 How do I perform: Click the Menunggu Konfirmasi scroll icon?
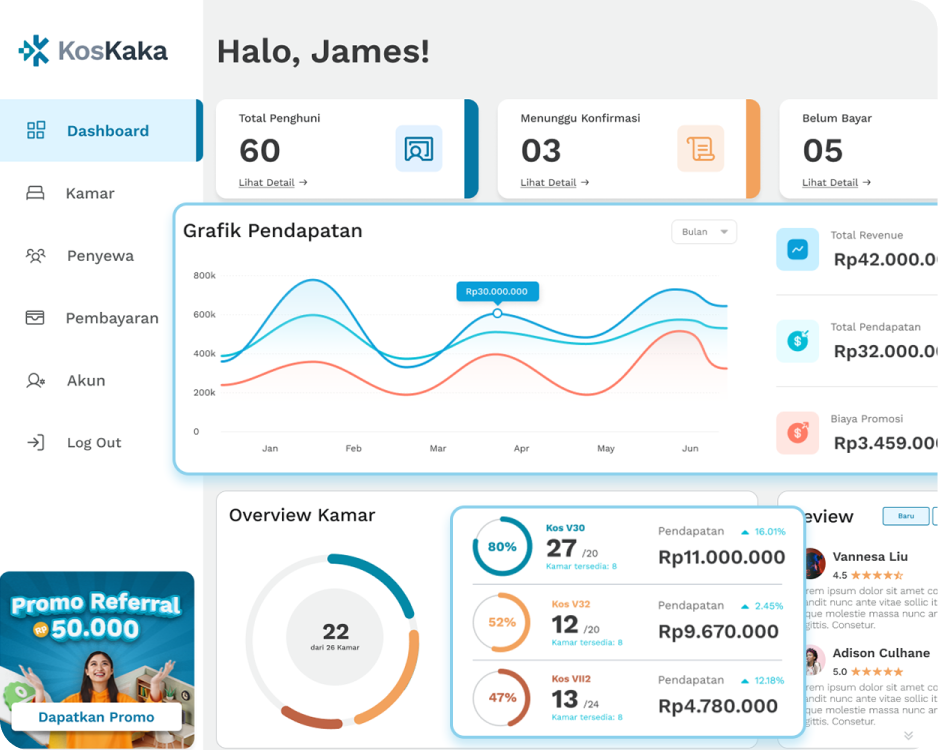pyautogui.click(x=700, y=149)
